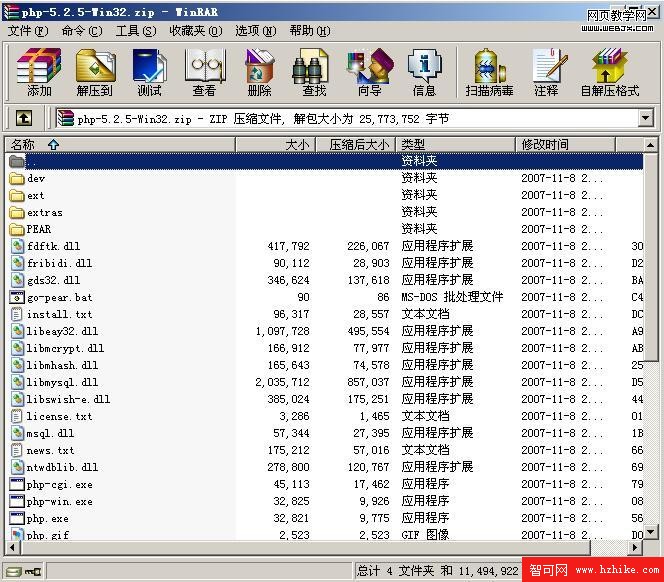Viewport: 664px width, 582px height.
Task: Sort by Modified (修改时间) column header
Action: pos(565,144)
